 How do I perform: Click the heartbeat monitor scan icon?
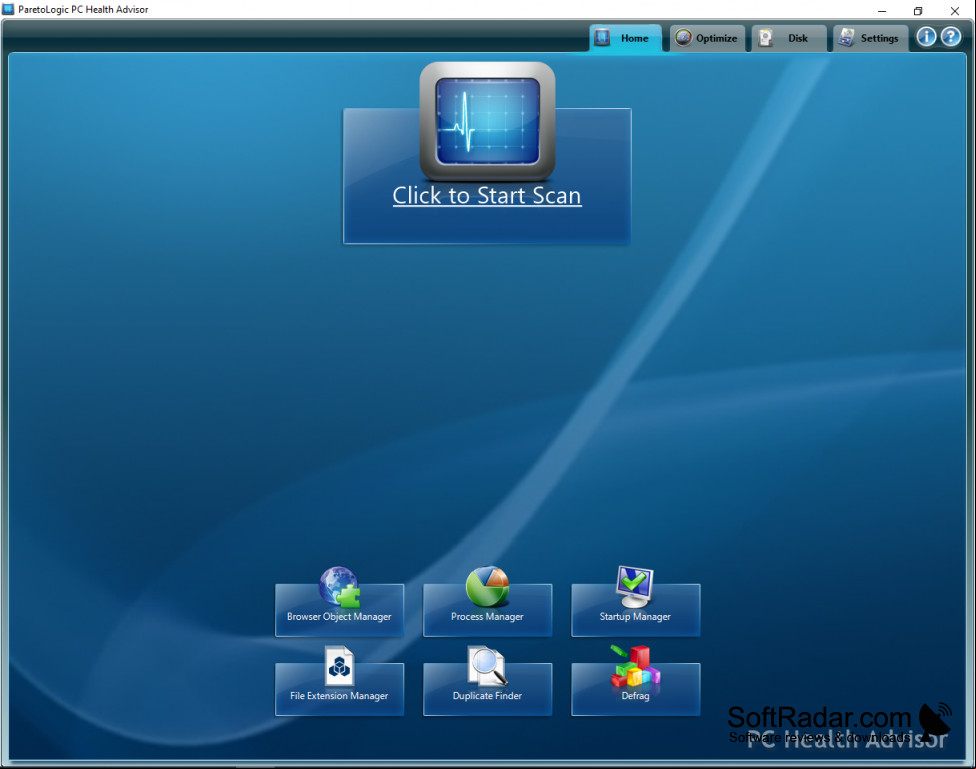(487, 121)
